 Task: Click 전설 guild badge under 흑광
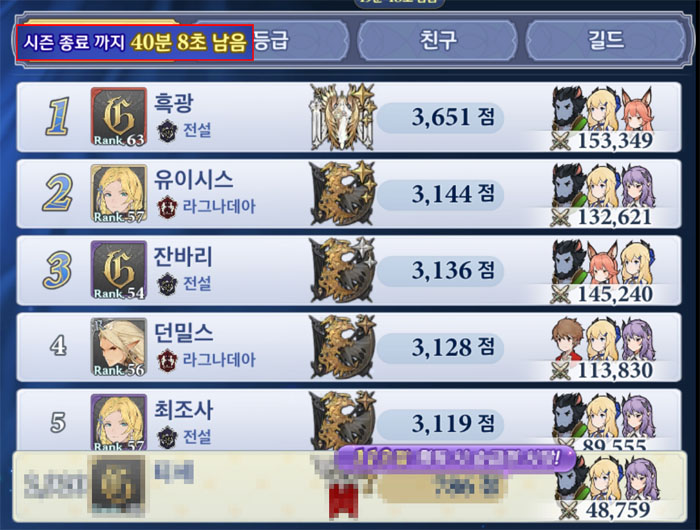pos(167,131)
